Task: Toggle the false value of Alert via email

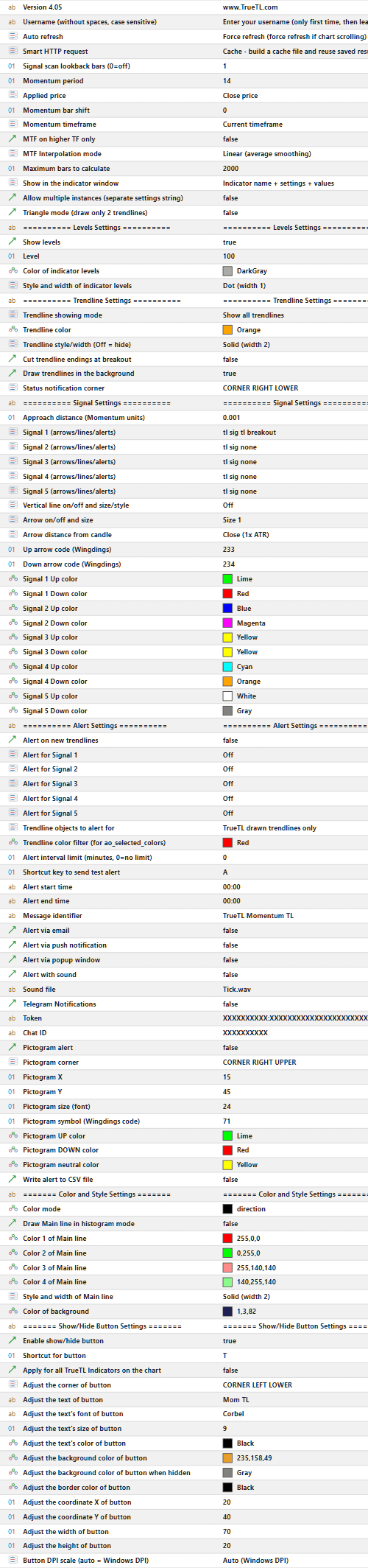Action: pos(294,931)
